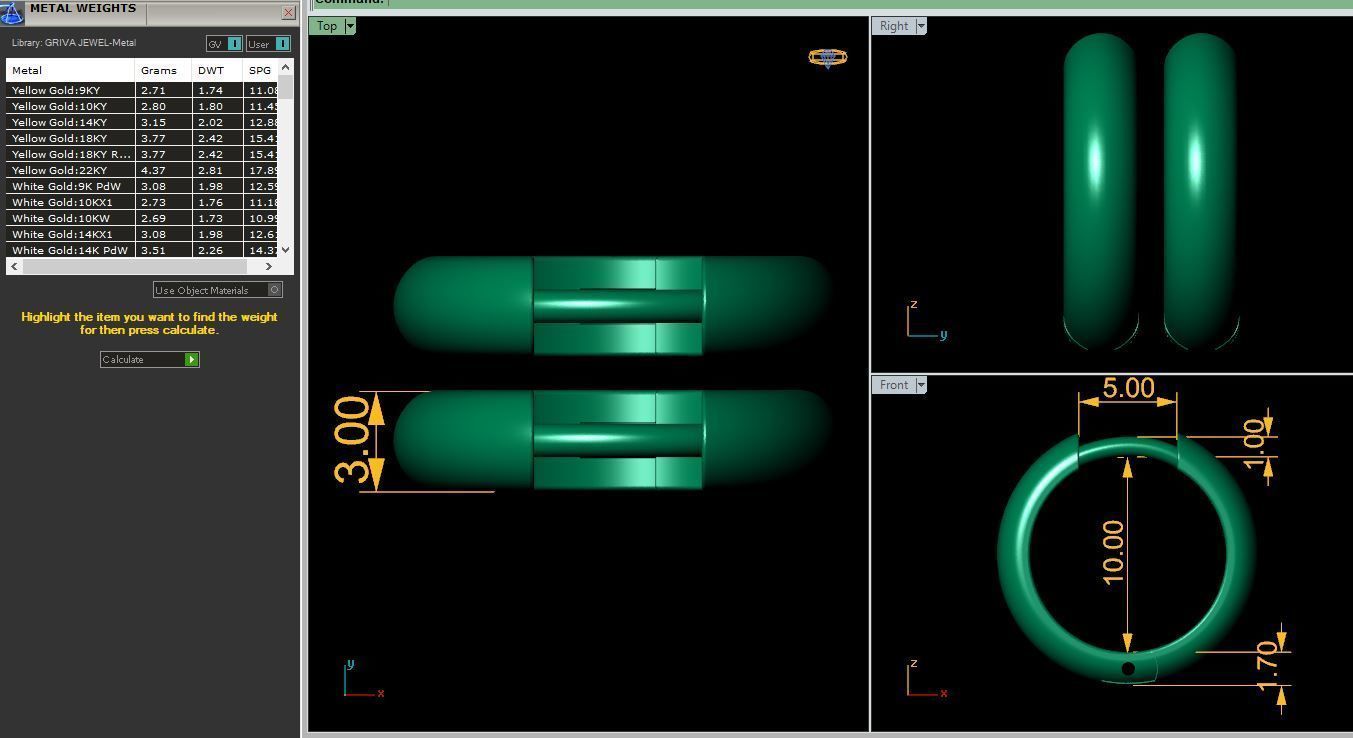The height and width of the screenshot is (738, 1353).
Task: Click the 5.00 dimension in Front viewport
Action: point(1128,388)
